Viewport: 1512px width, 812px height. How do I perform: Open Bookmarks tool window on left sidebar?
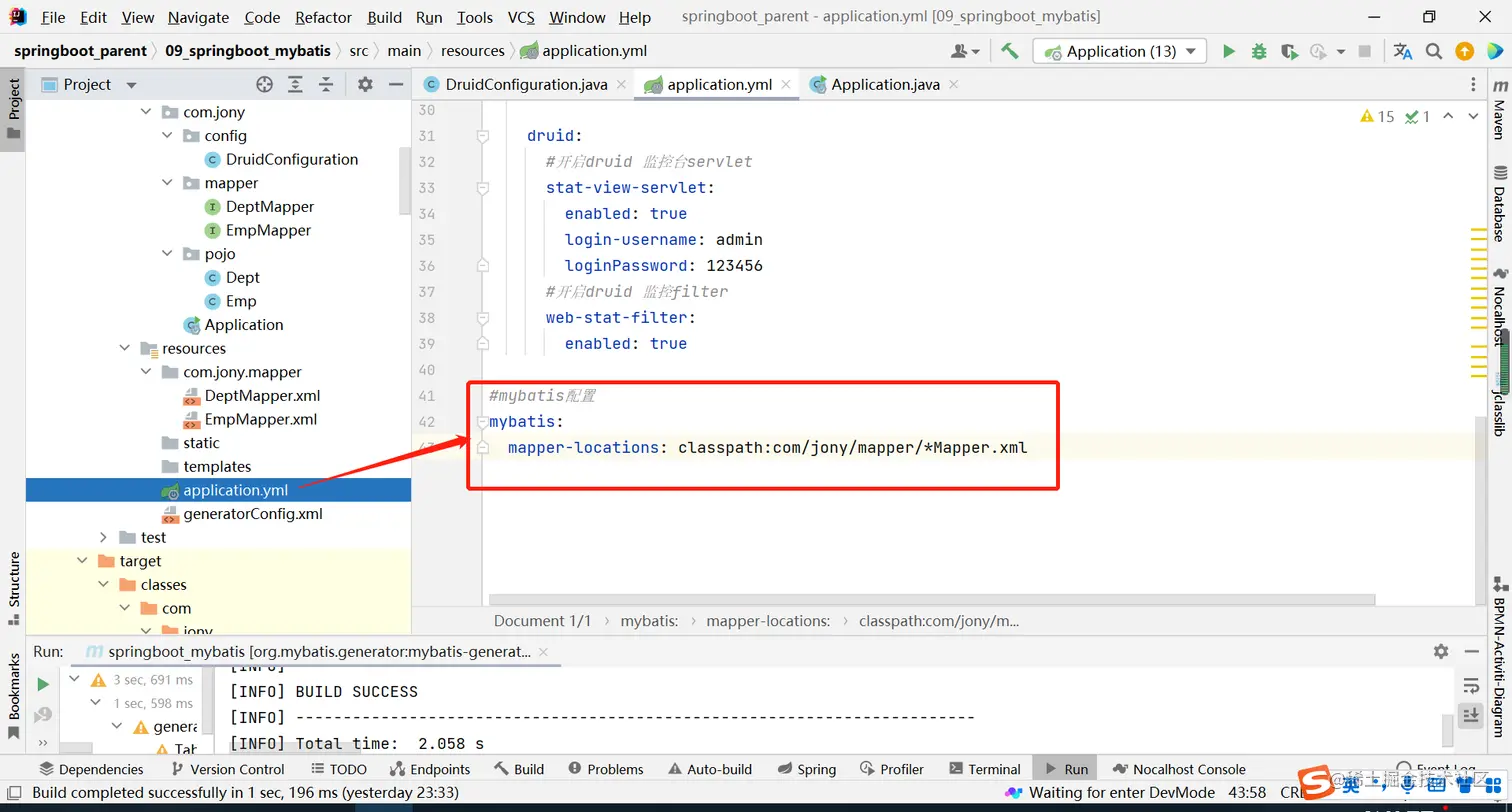point(14,695)
